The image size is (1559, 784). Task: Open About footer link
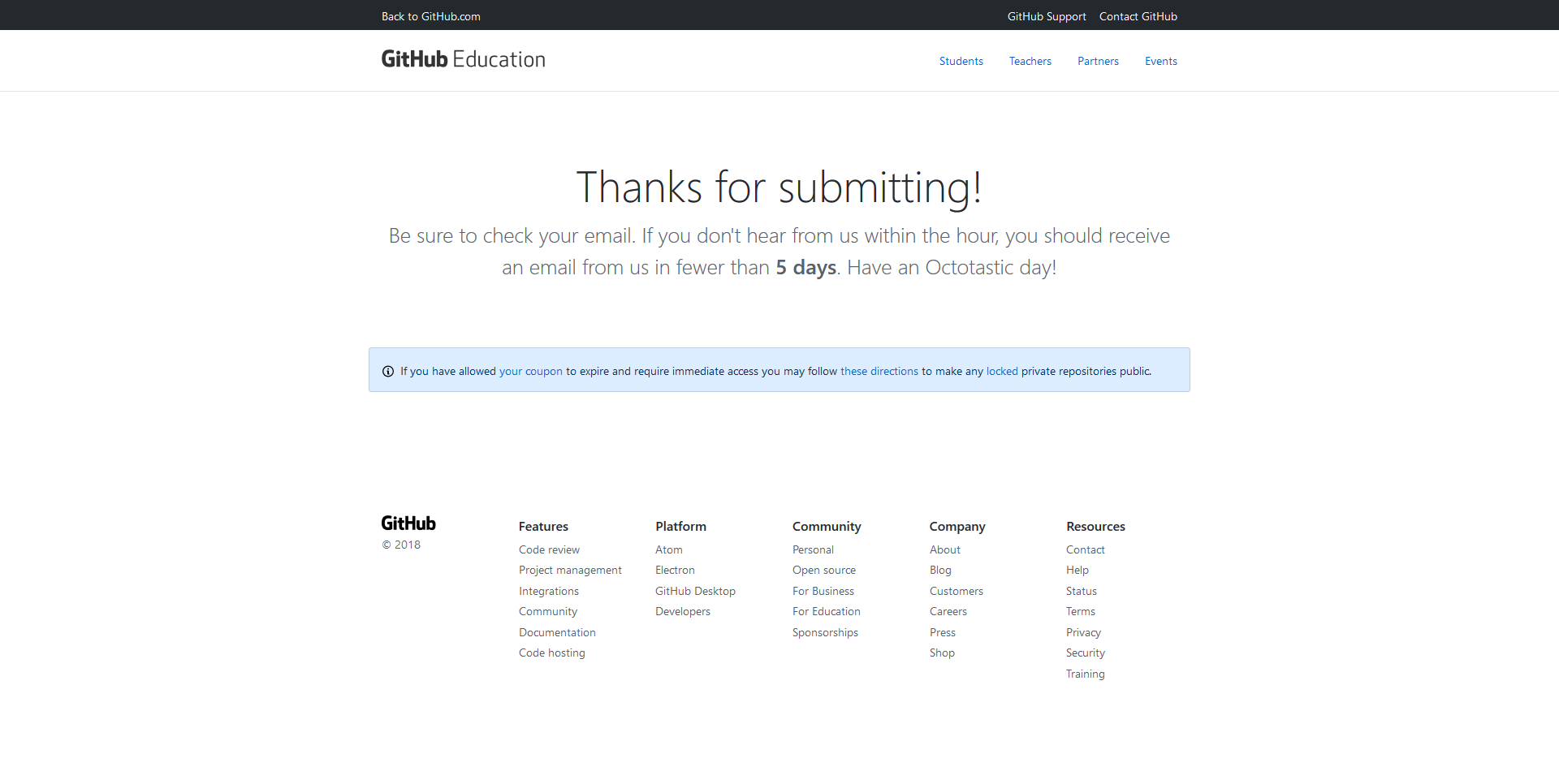click(945, 549)
